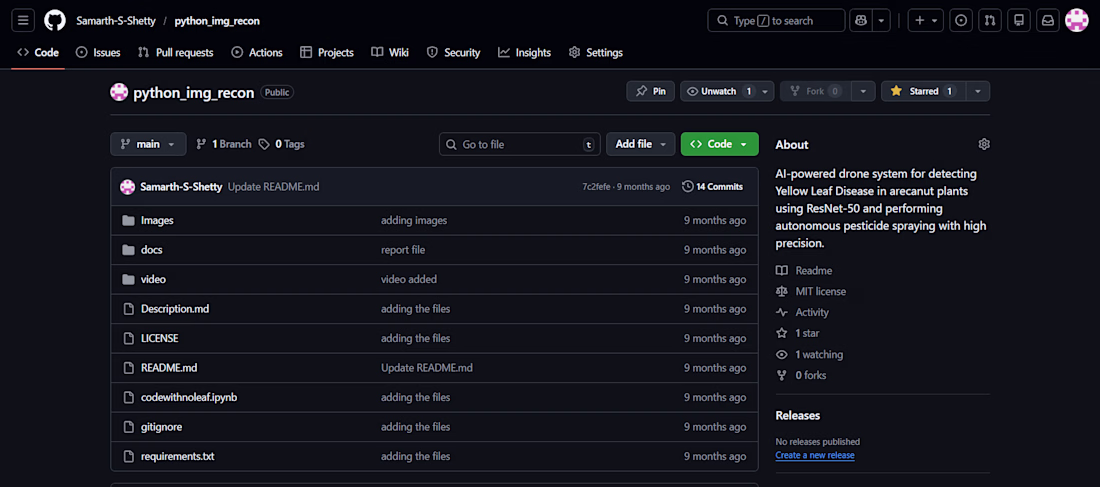Image resolution: width=1100 pixels, height=487 pixels.
Task: Switch to the Security tab
Action: pos(453,52)
